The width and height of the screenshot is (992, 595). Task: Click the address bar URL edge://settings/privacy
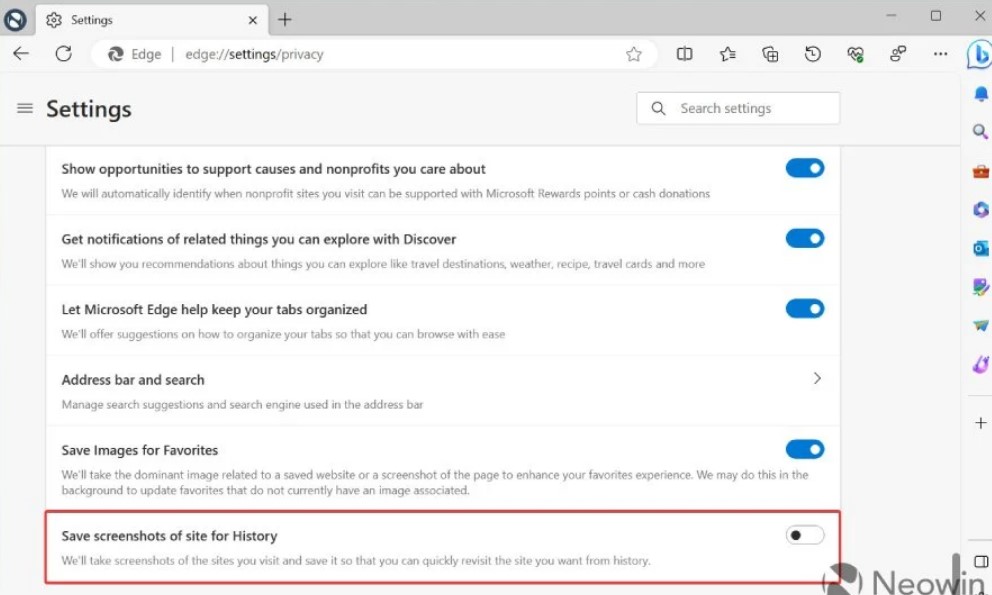click(x=254, y=54)
